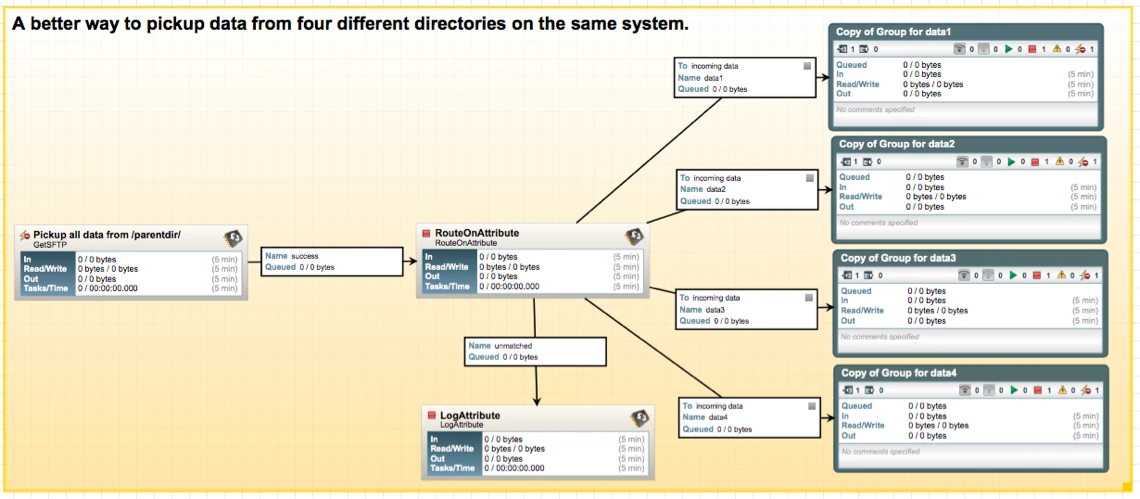Click the input port icon in data4 group

[x=848, y=391]
